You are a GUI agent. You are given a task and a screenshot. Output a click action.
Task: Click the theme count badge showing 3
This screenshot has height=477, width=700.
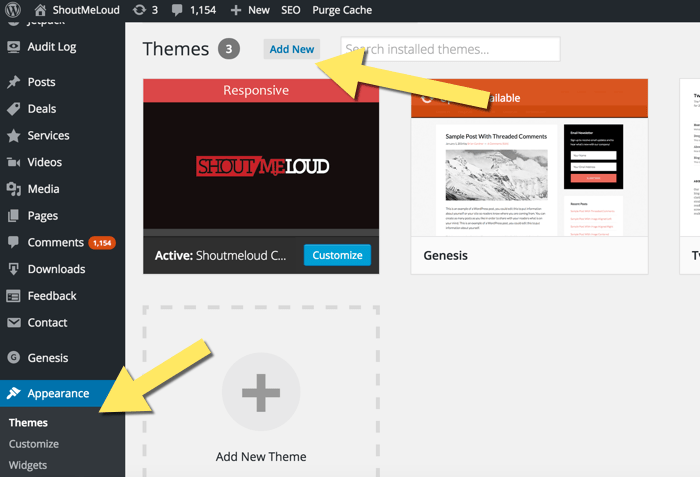pyautogui.click(x=229, y=49)
